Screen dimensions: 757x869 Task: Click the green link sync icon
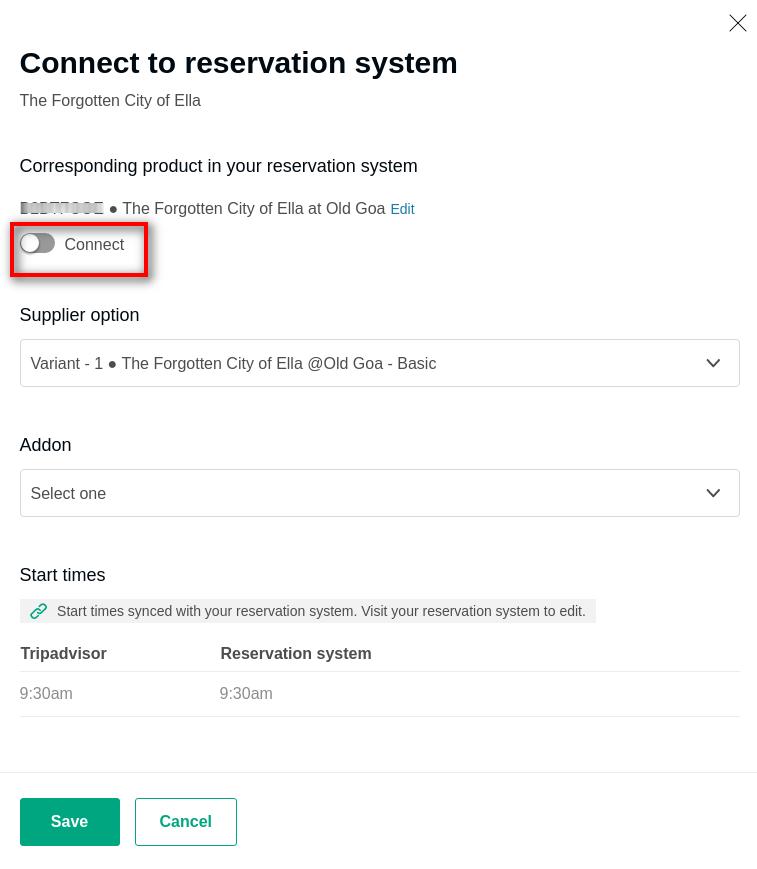(39, 611)
